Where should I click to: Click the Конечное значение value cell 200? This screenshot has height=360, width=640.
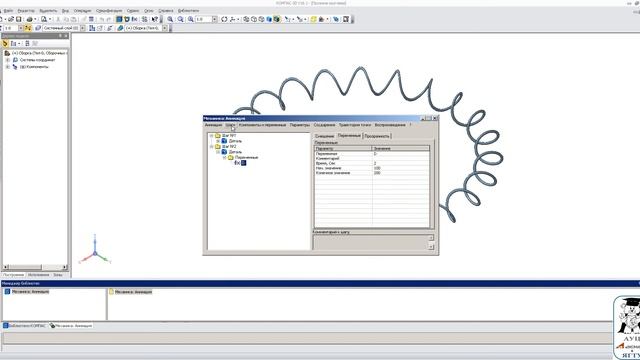(401, 173)
